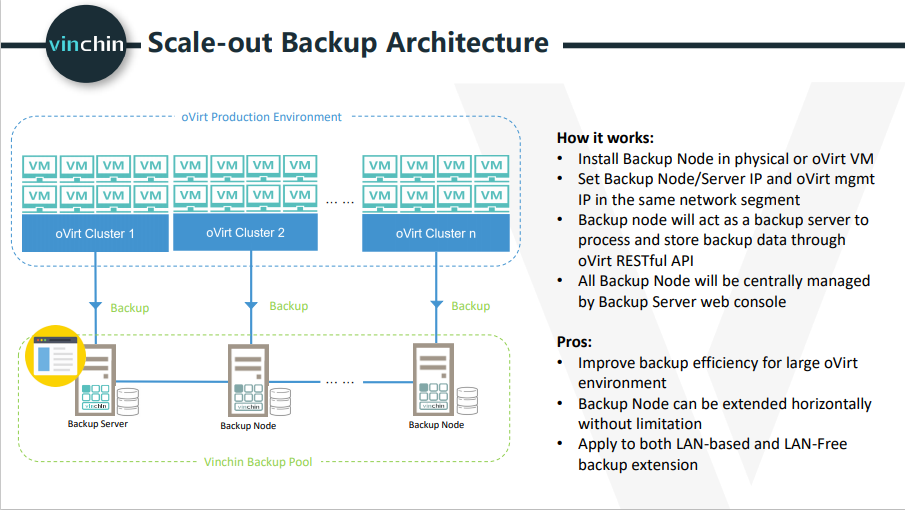Click the first VM icon above oVirt Cluster 1
This screenshot has height=510, width=905.
[39, 167]
